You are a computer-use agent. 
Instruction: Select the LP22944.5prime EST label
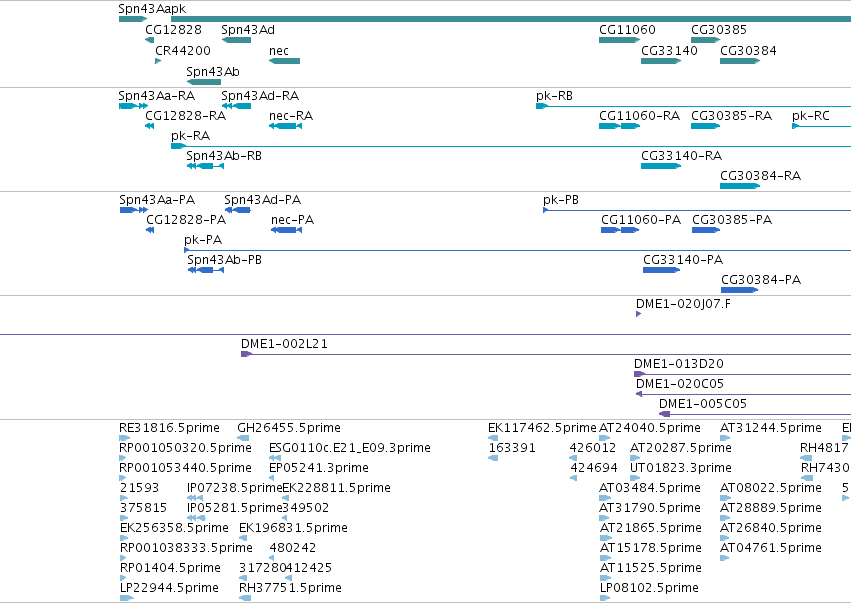(x=169, y=589)
